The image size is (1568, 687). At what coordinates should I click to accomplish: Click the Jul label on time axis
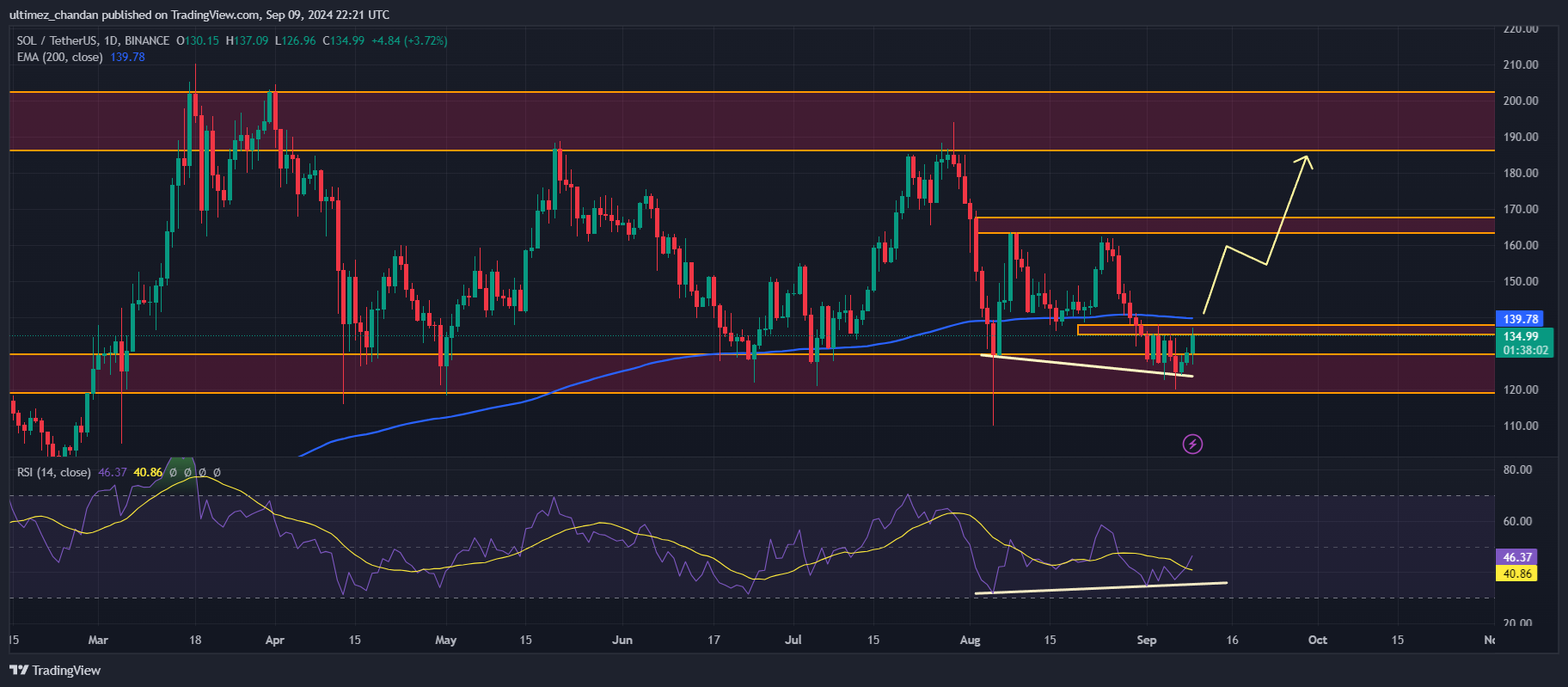click(793, 640)
